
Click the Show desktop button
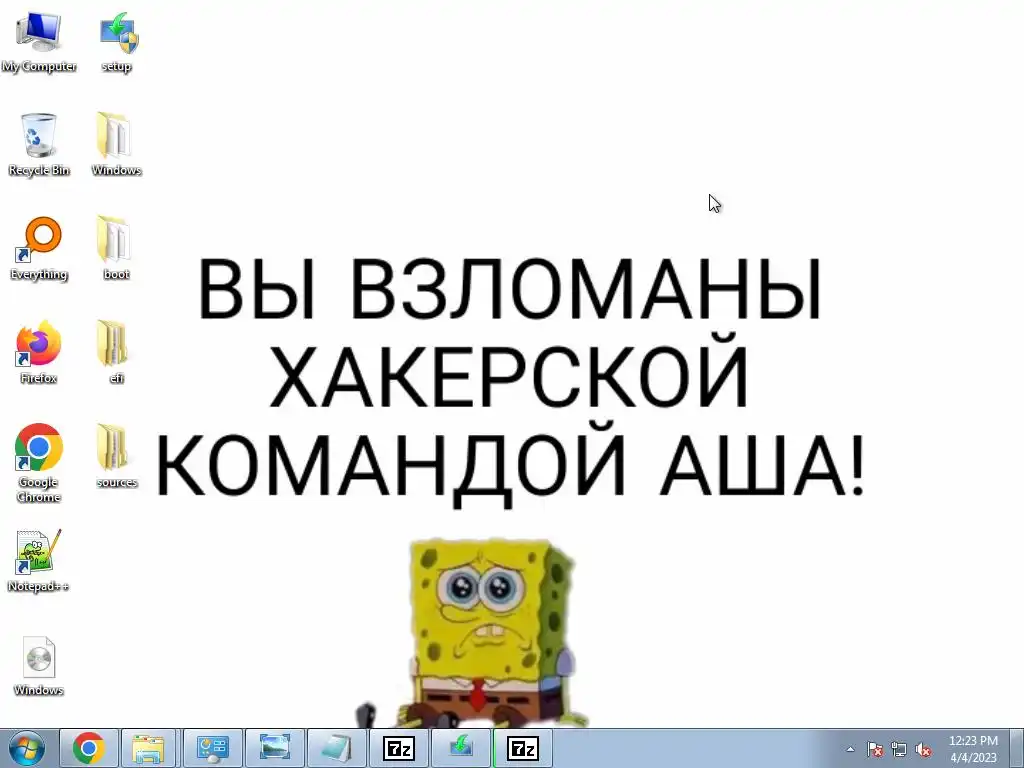[1016, 748]
